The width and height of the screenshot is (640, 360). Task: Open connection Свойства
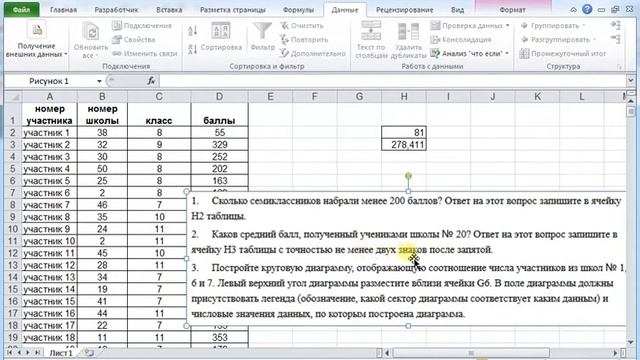pos(134,40)
